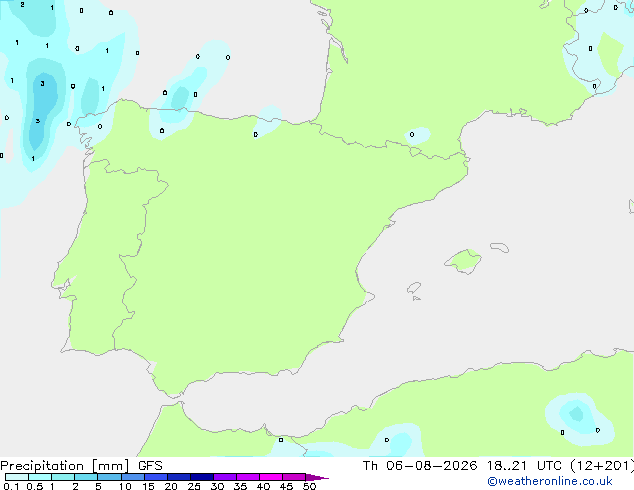Click the legend value label '25'
This screenshot has height=490, width=634.
point(194,486)
